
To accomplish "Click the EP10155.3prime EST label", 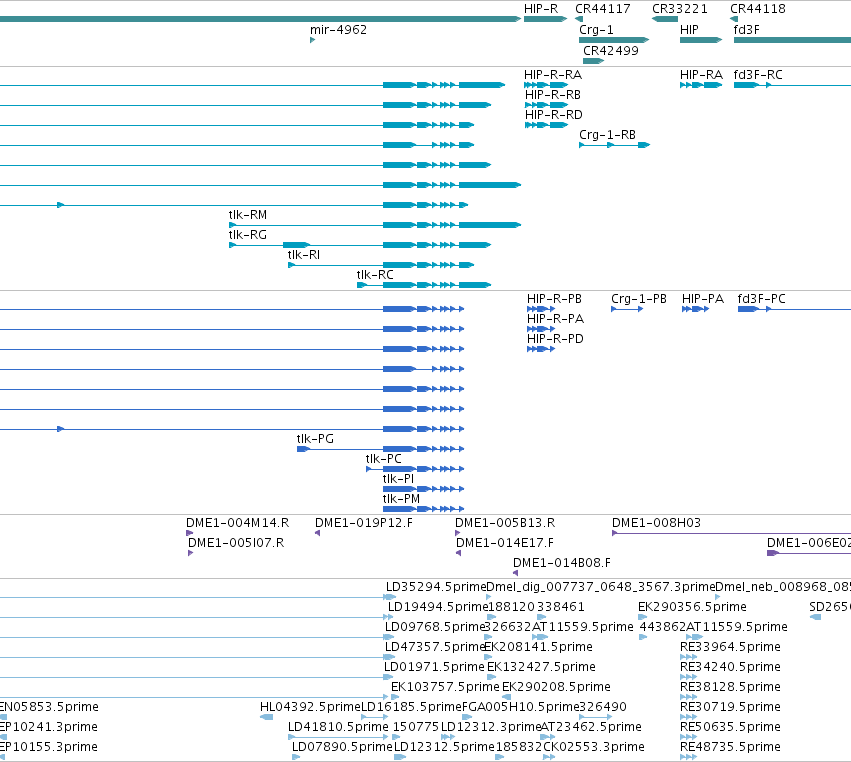I will [x=49, y=747].
